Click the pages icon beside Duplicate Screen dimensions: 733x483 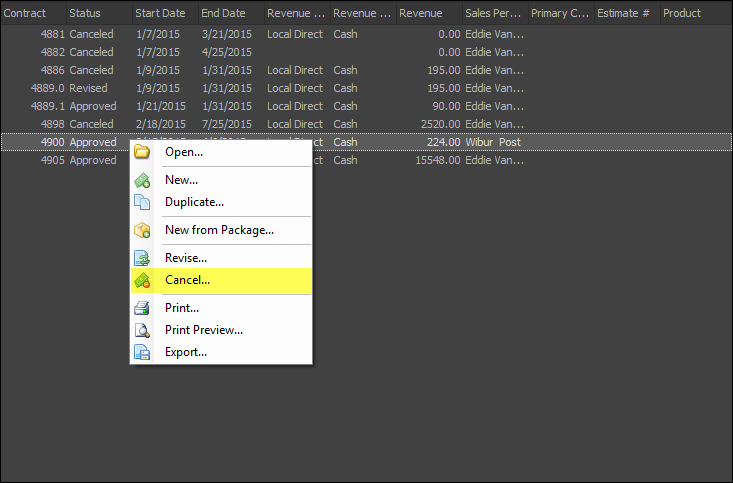click(x=142, y=202)
